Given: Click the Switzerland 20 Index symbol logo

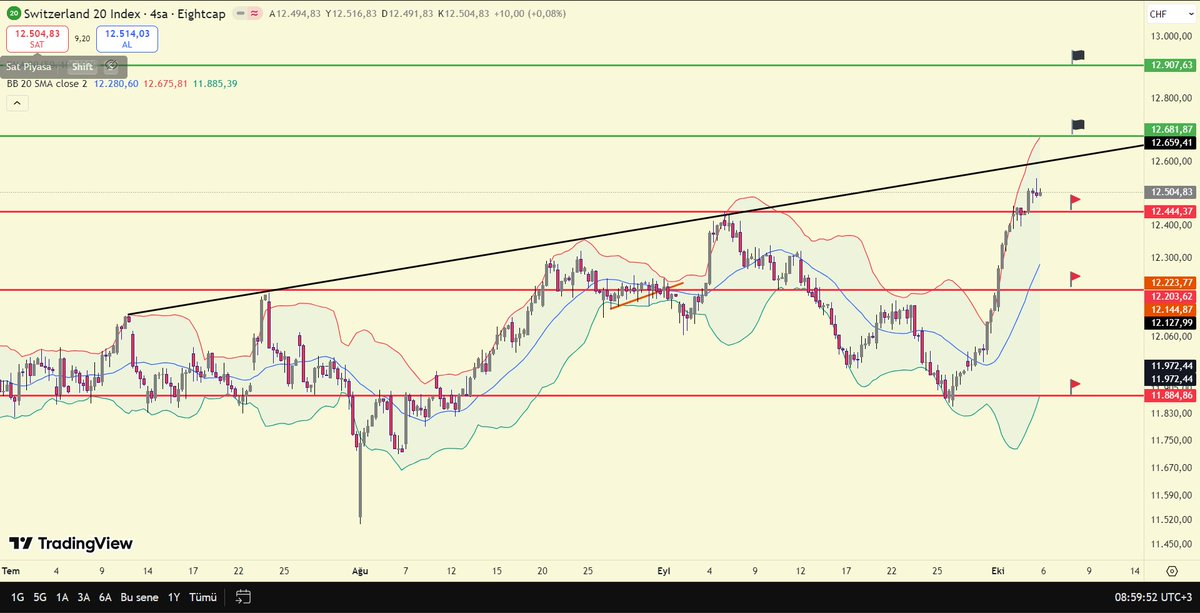Looking at the screenshot, I should coord(14,14).
